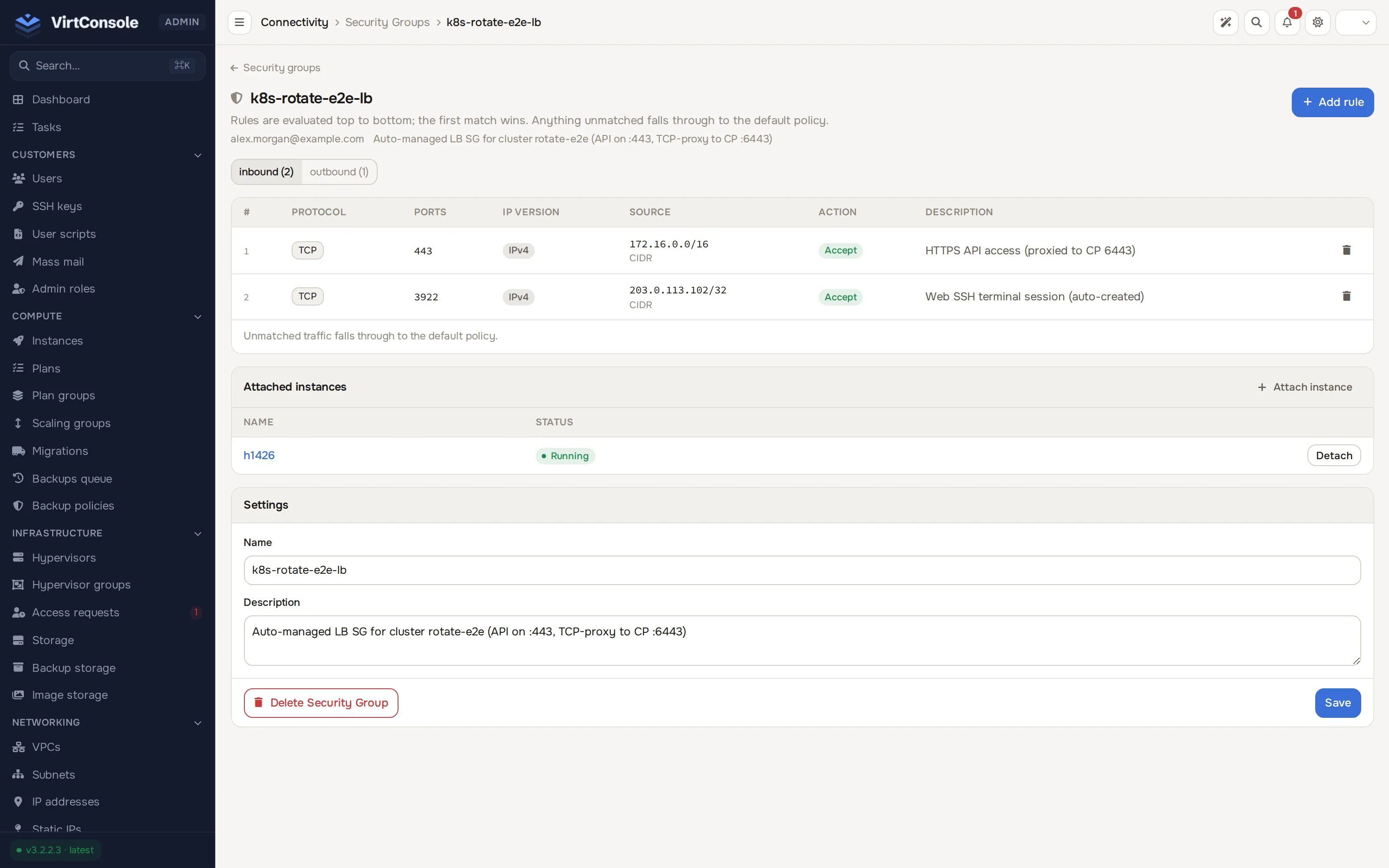The image size is (1389, 868).
Task: Open theme settings gear icon
Action: point(1318,23)
